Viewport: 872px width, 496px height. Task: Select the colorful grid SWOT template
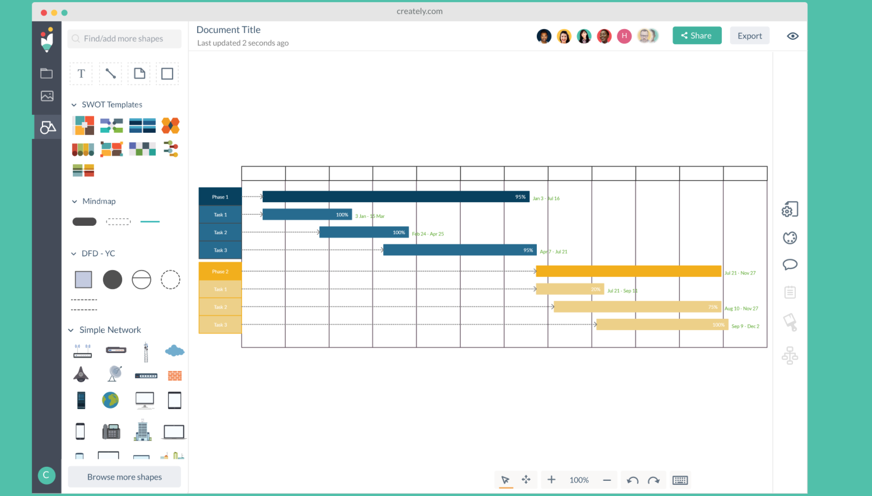point(83,126)
